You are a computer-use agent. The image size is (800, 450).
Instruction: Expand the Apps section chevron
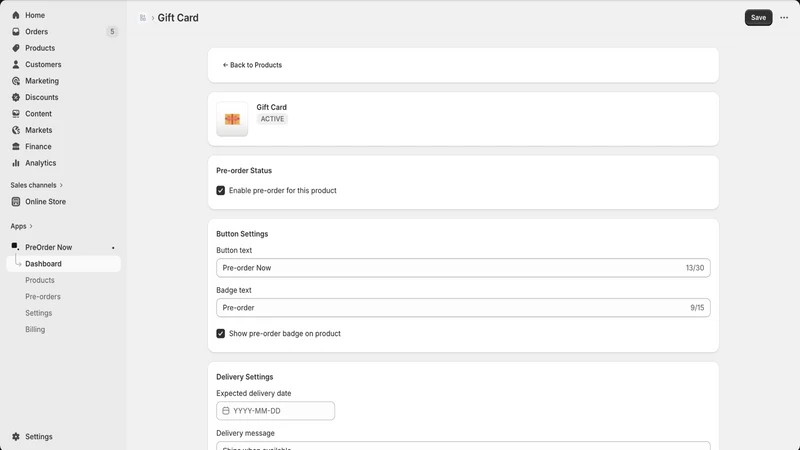[31, 226]
